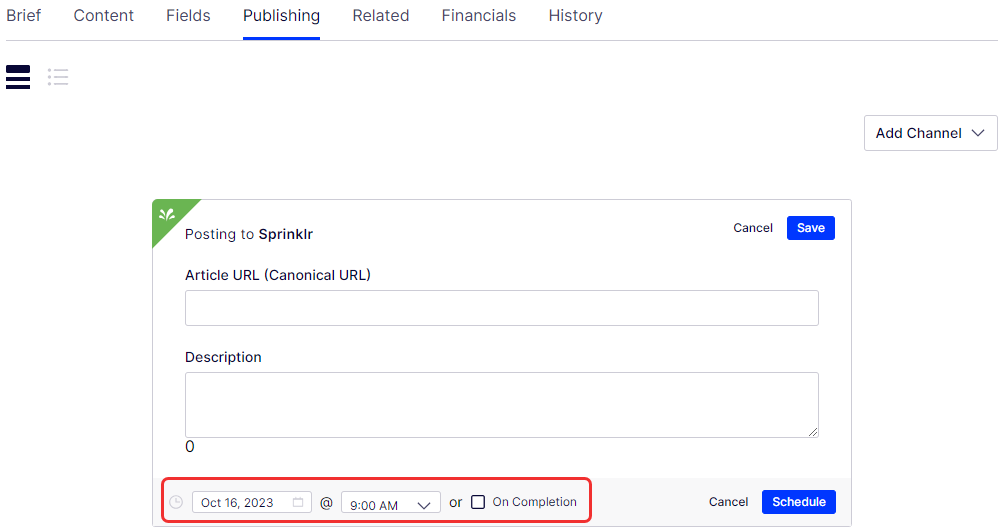Open the Oct 16, 2023 date picker

pos(240,502)
